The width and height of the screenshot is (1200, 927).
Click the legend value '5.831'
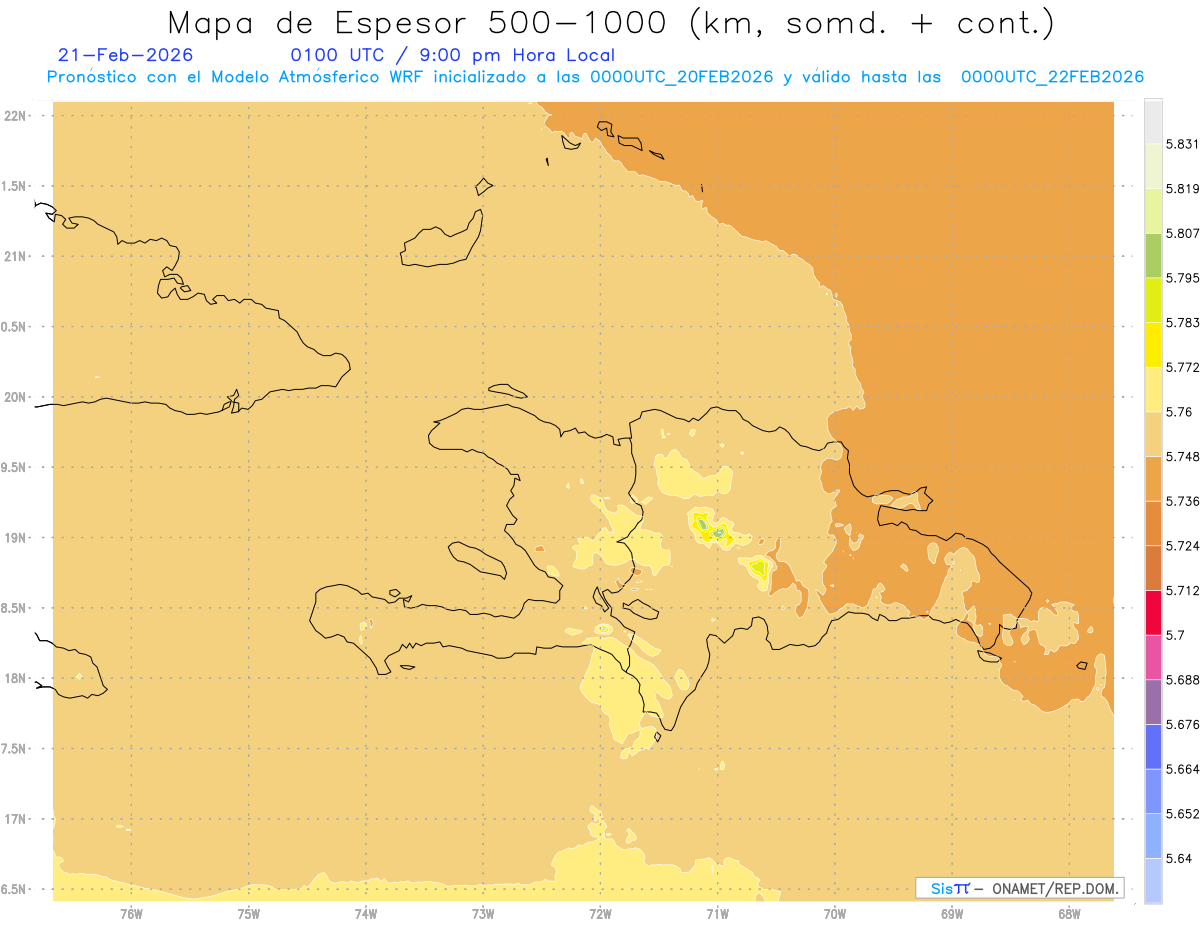(x=1182, y=144)
